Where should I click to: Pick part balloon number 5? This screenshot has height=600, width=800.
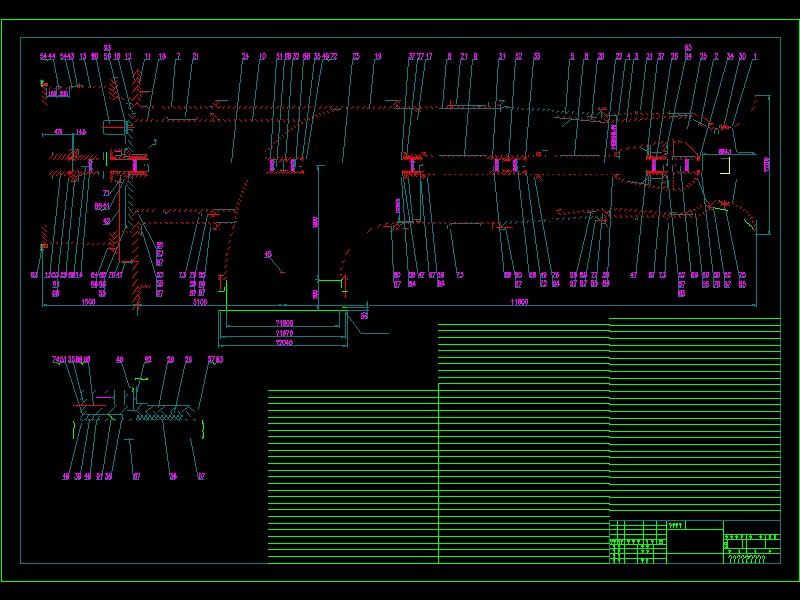572,56
